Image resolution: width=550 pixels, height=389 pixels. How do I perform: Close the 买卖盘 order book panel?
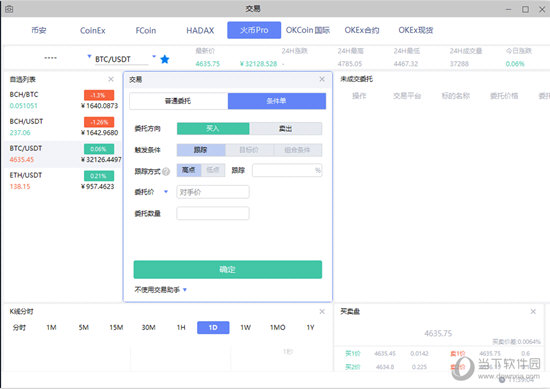click(533, 311)
